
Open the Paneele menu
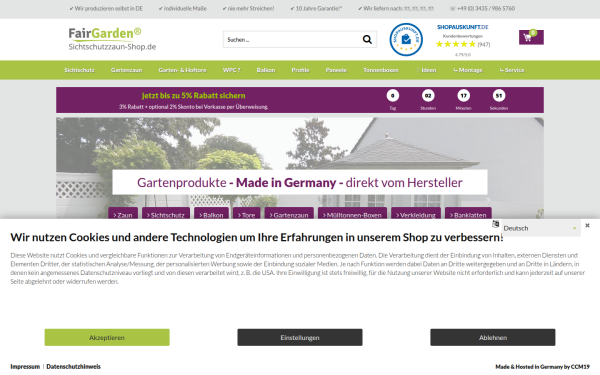(x=336, y=70)
